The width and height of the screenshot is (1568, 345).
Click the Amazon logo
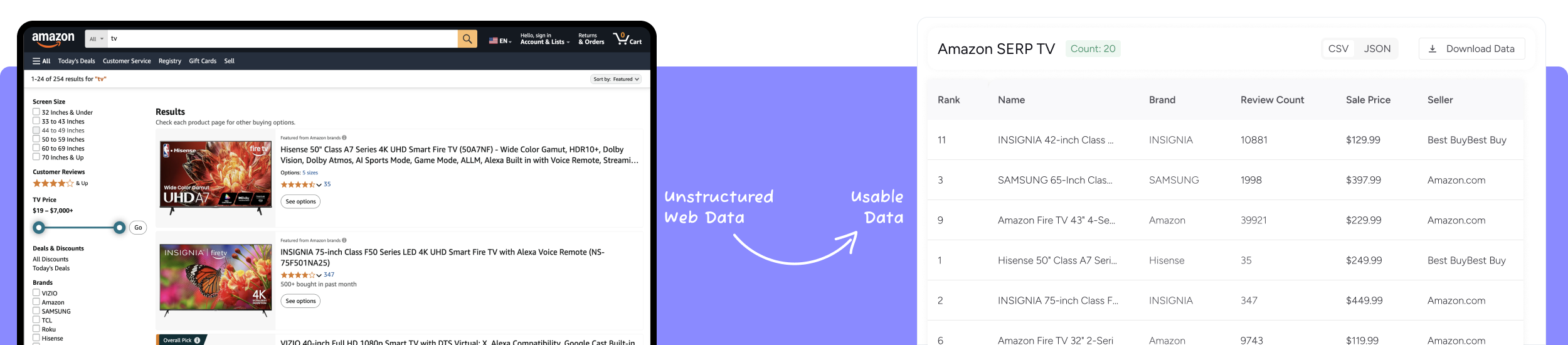point(53,40)
